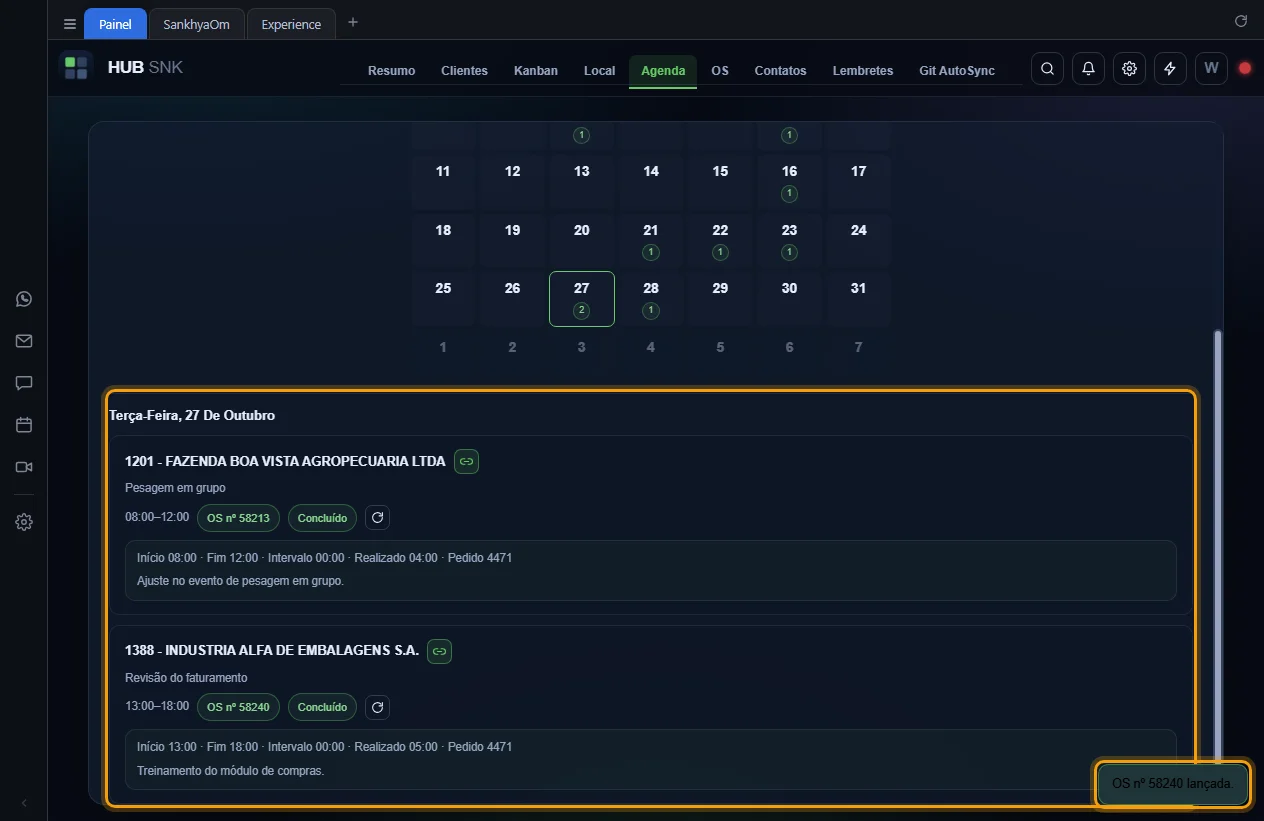Open the calendar icon in sidebar
The height and width of the screenshot is (821, 1264).
tap(24, 425)
